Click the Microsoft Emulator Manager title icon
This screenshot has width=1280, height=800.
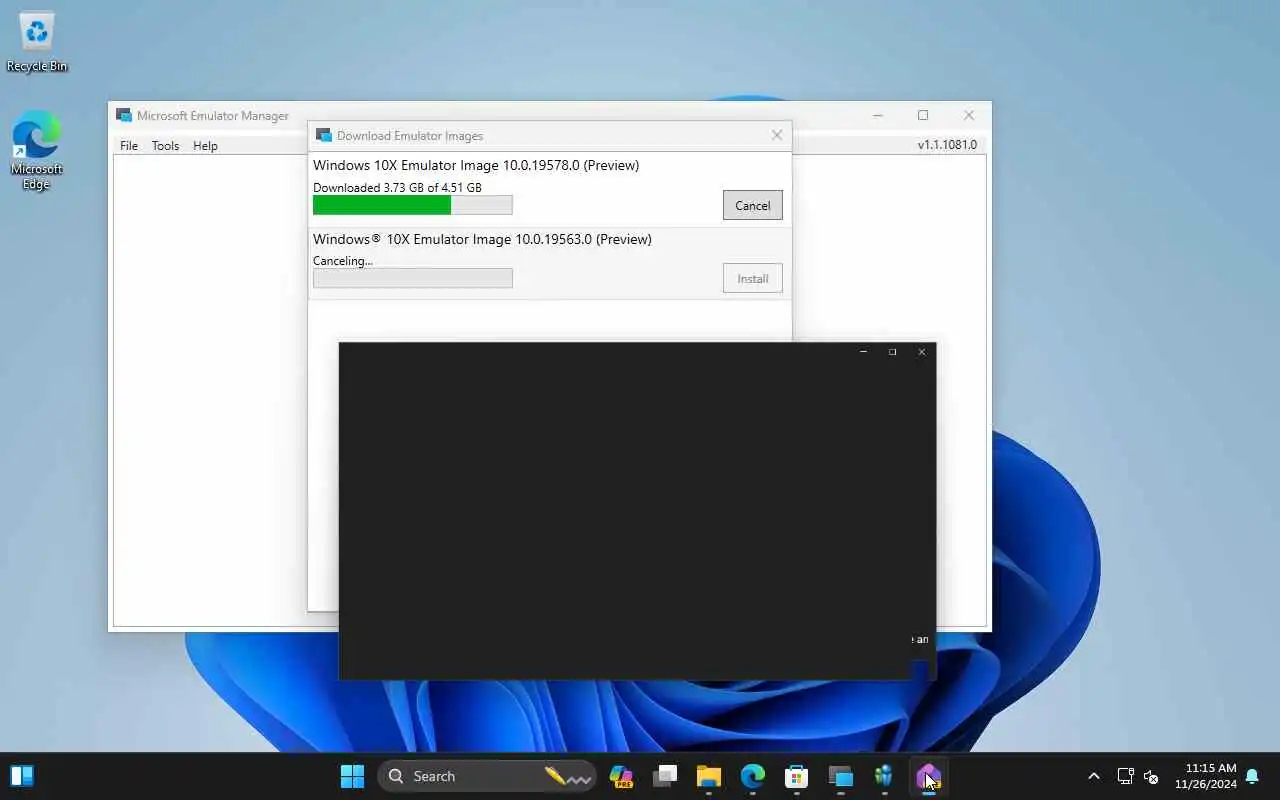(x=124, y=115)
